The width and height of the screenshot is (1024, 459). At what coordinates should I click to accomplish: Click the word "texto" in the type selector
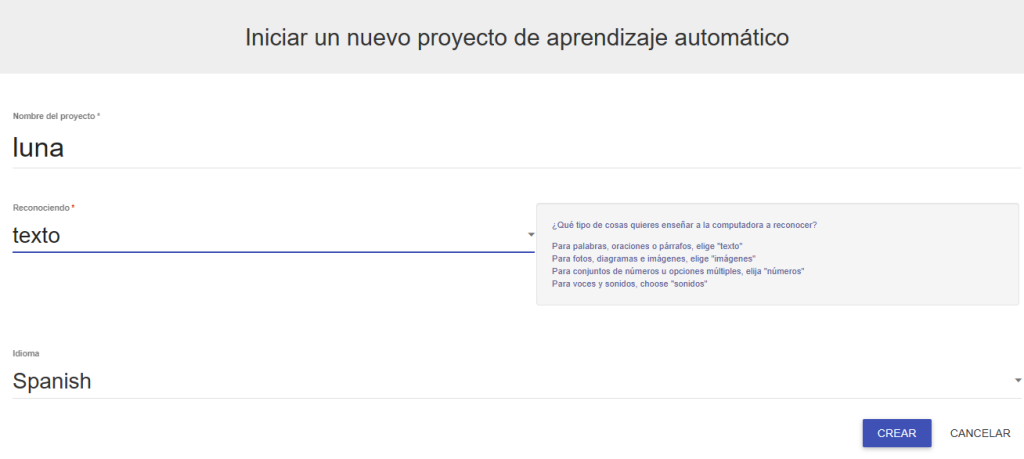[x=36, y=236]
